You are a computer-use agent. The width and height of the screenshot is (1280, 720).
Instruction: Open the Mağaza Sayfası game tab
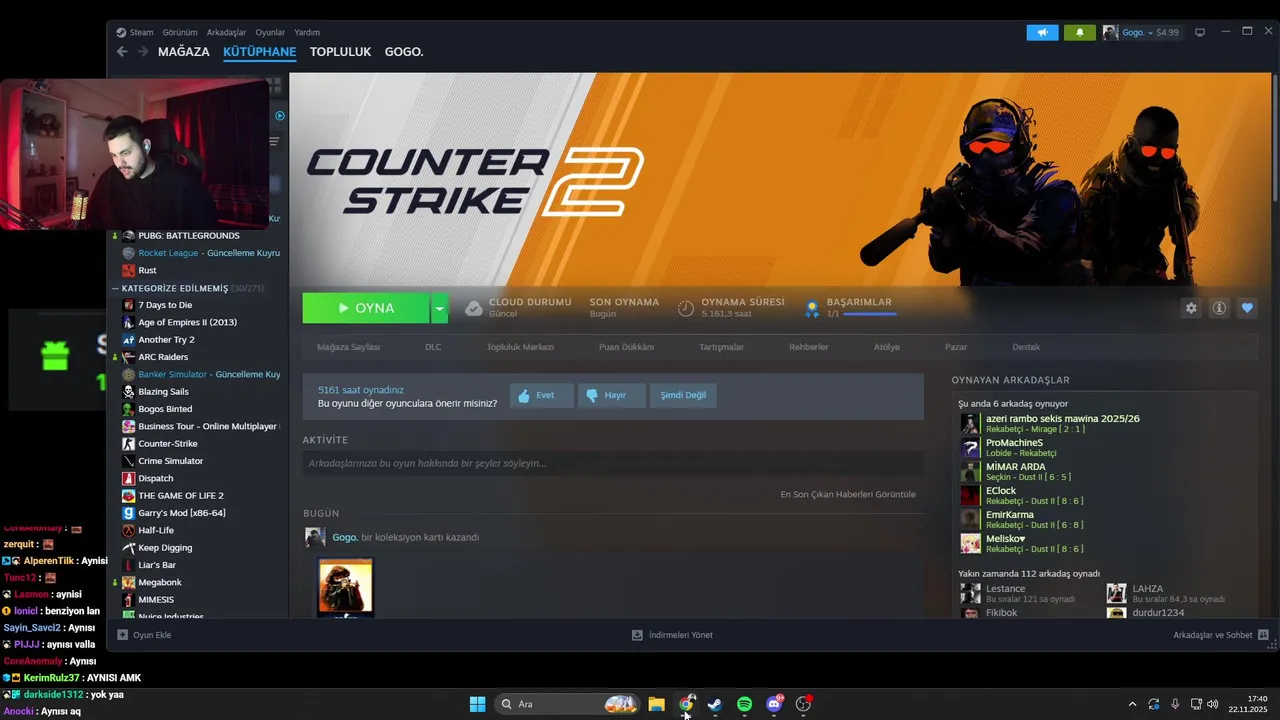tap(348, 347)
